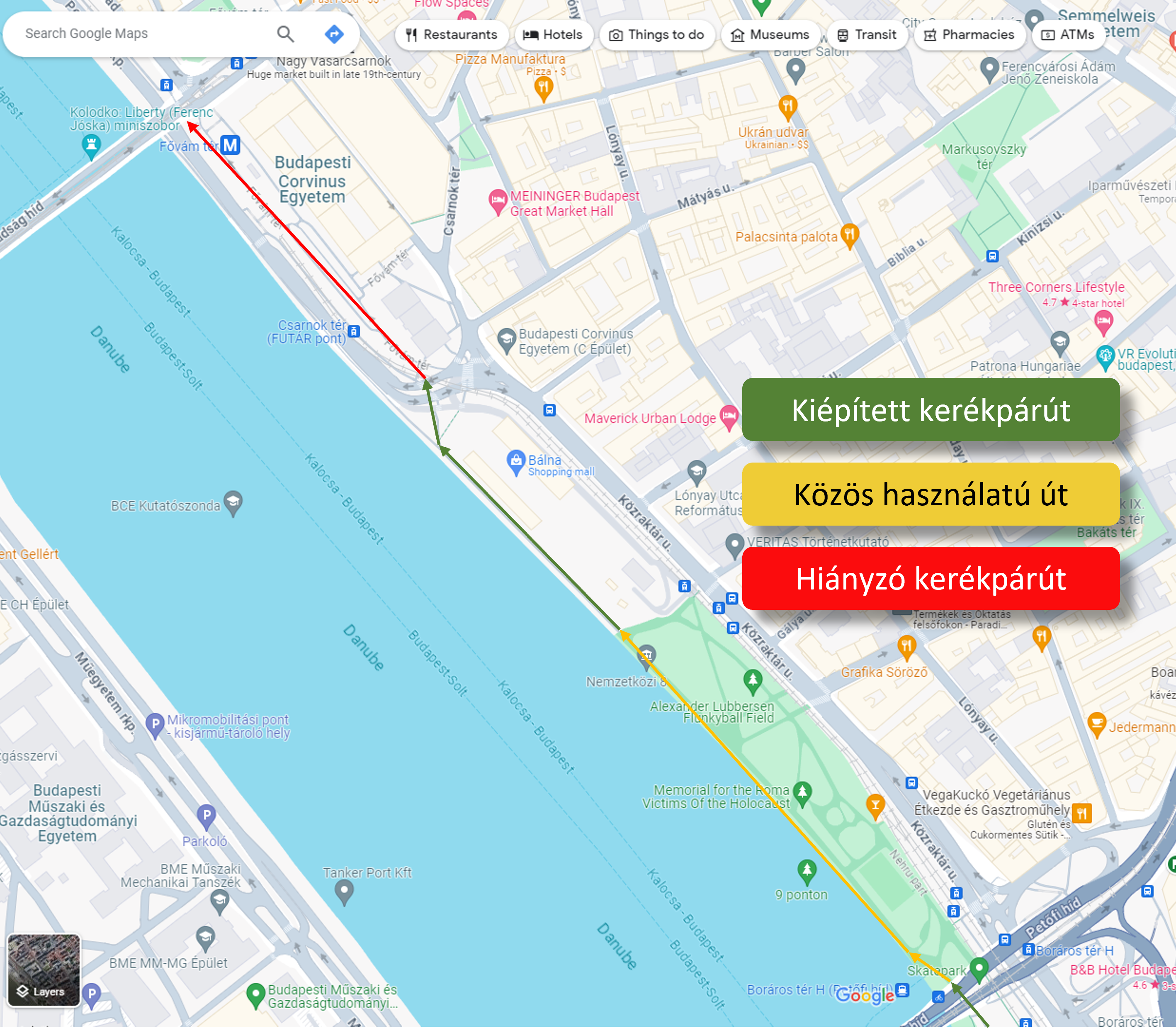Click the ATMs filter chip
Viewport: 1176px width, 1028px height.
(1068, 35)
